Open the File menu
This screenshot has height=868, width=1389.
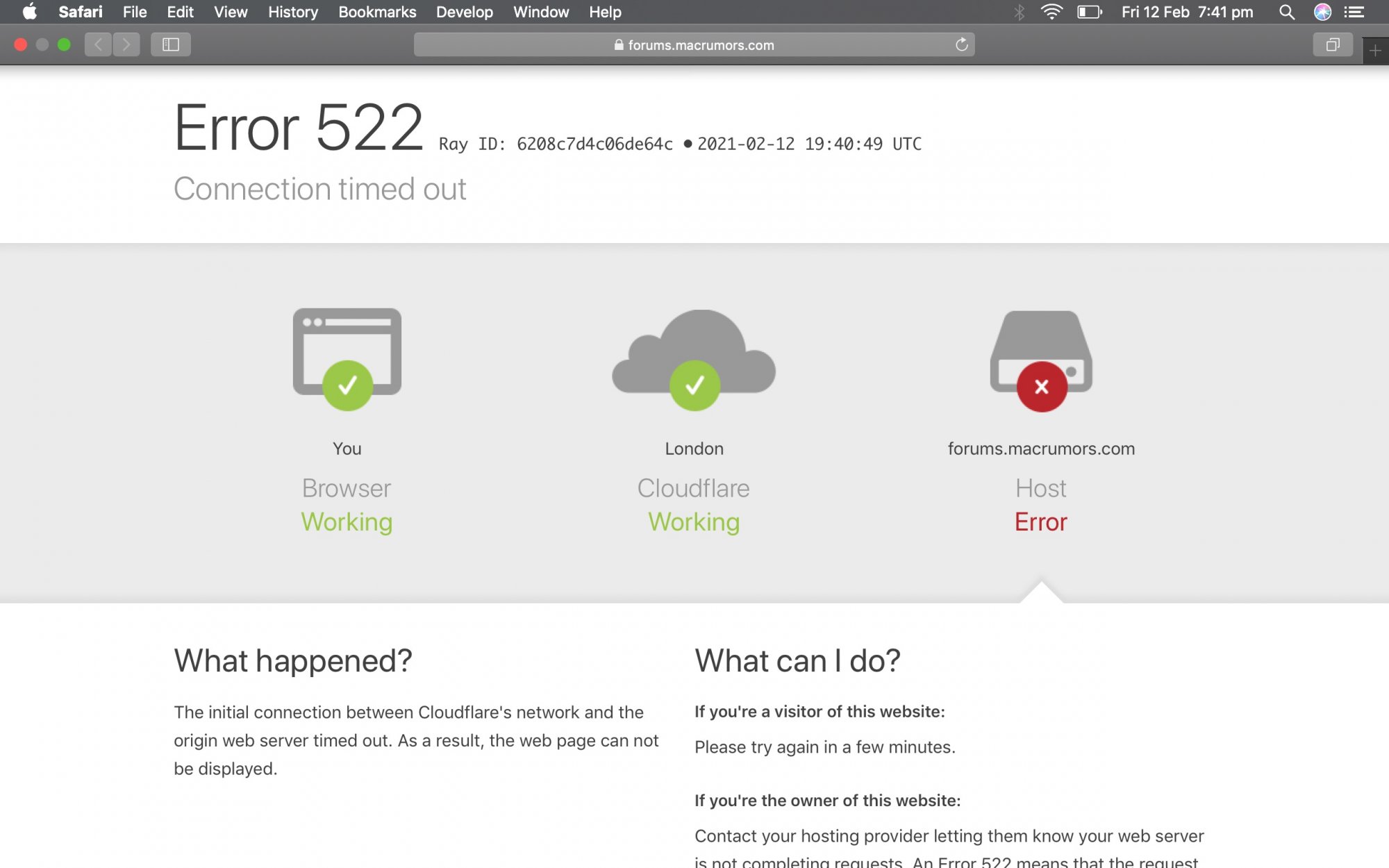(x=135, y=12)
